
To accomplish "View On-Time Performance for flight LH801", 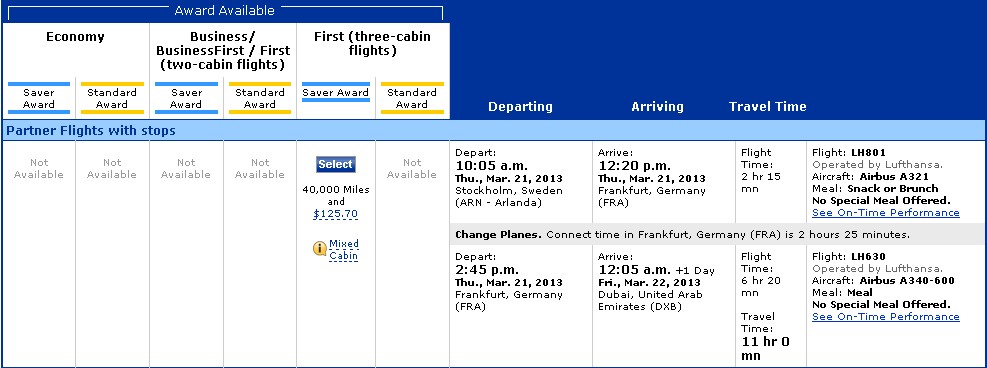I will (x=886, y=213).
